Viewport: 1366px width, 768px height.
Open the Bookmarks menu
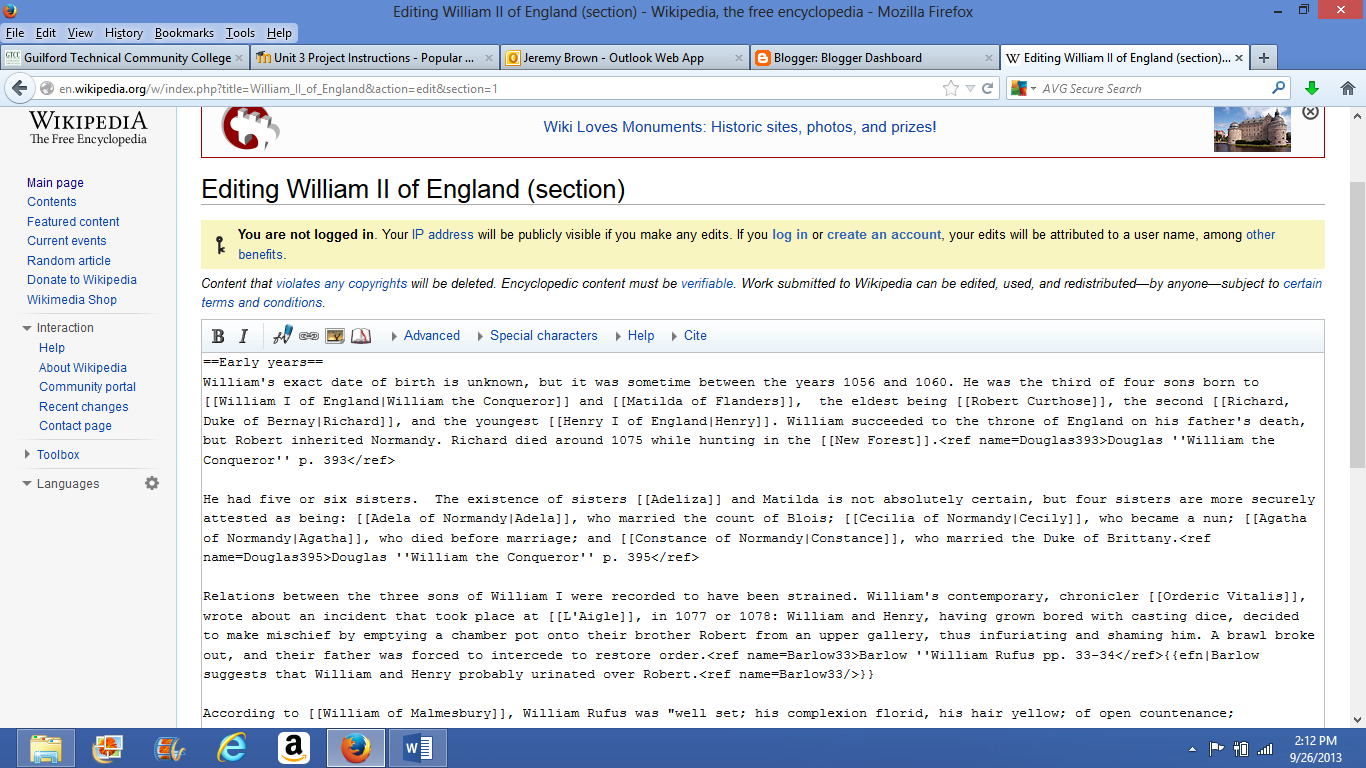184,32
